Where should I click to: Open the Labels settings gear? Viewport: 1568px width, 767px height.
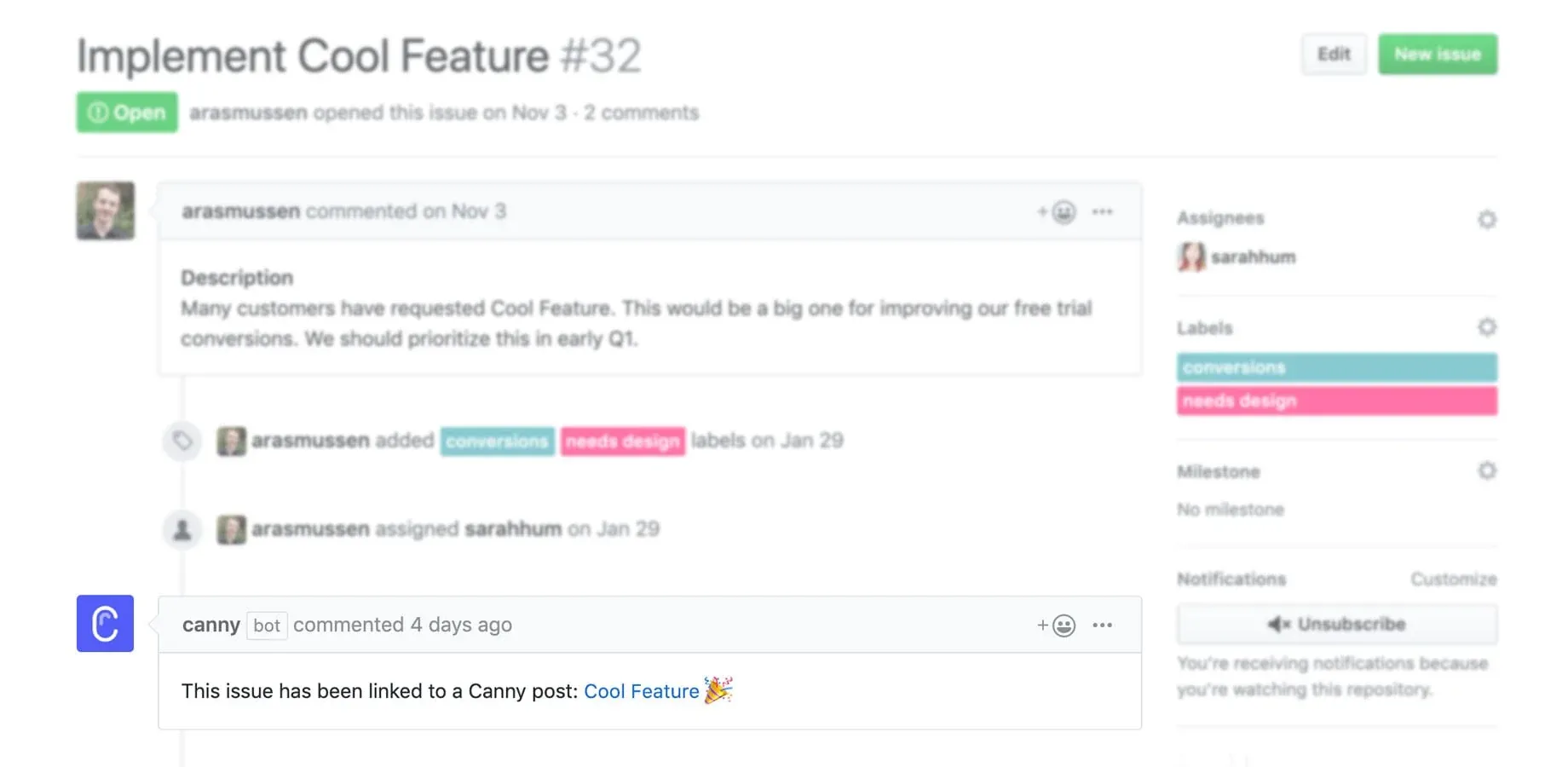point(1487,326)
